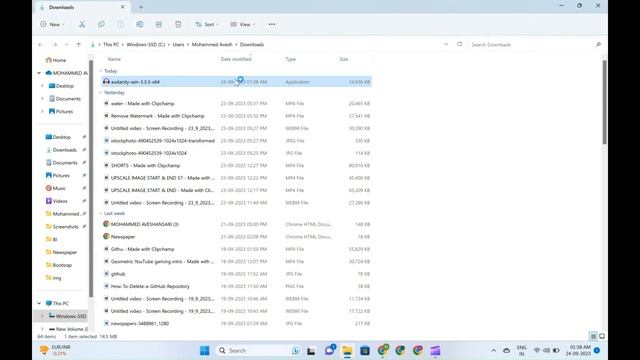Sort by Date modified column header
The image size is (640, 360).
(236, 59)
